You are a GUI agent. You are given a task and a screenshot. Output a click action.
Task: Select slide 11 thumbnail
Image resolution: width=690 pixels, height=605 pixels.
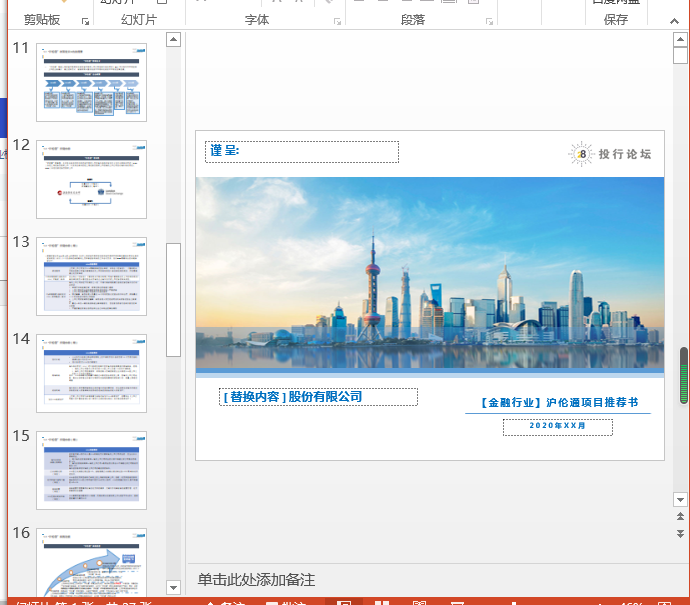[x=92, y=82]
